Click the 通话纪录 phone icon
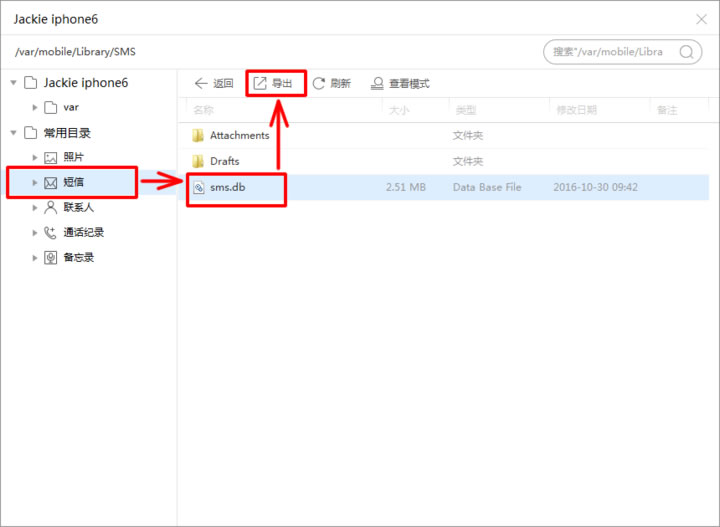This screenshot has height=527, width=720. 50,232
